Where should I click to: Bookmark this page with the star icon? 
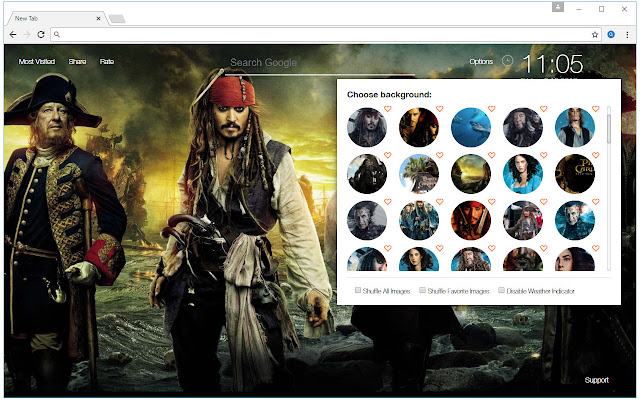tap(595, 35)
